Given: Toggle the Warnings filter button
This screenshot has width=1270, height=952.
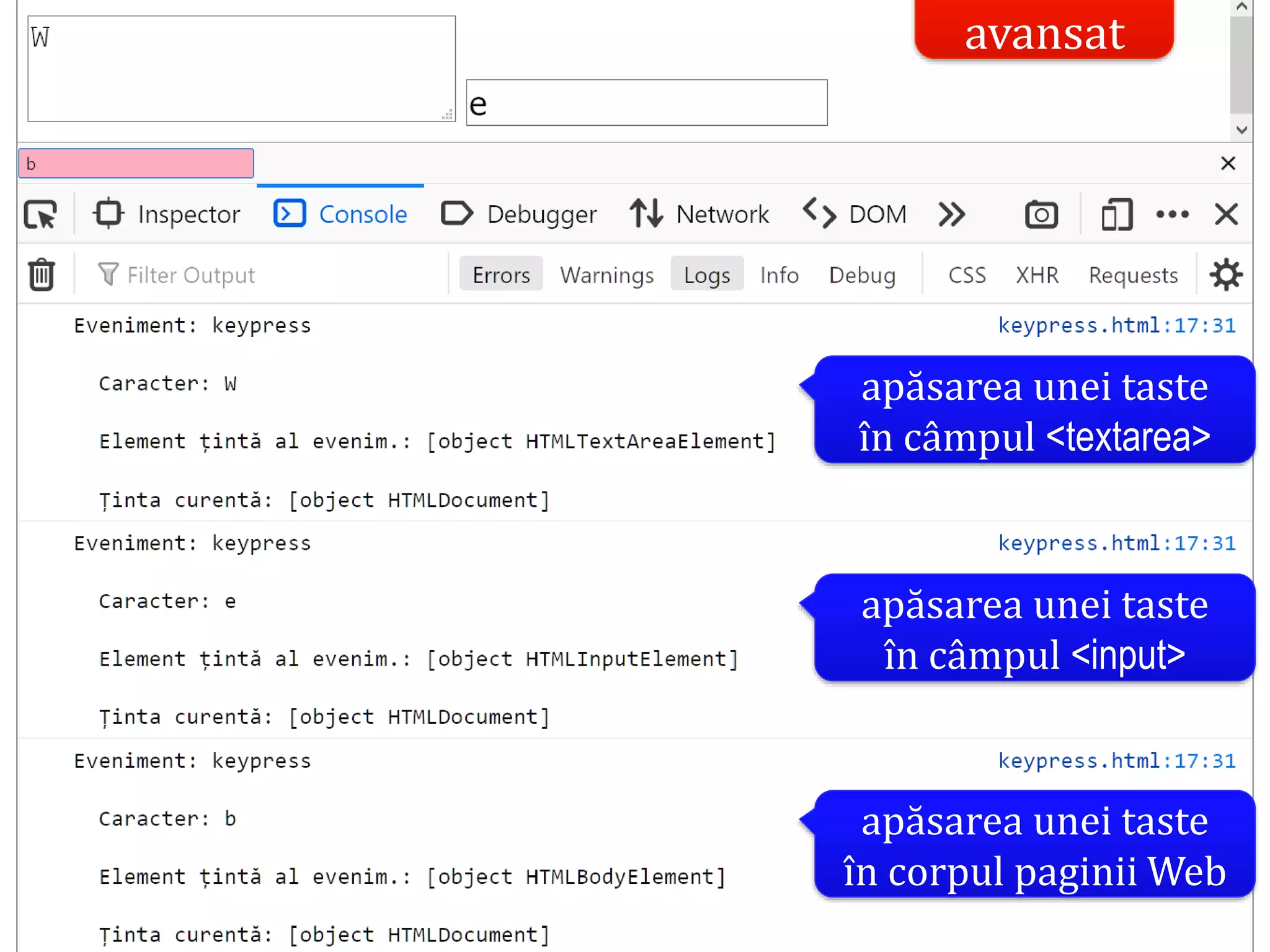Looking at the screenshot, I should point(606,275).
